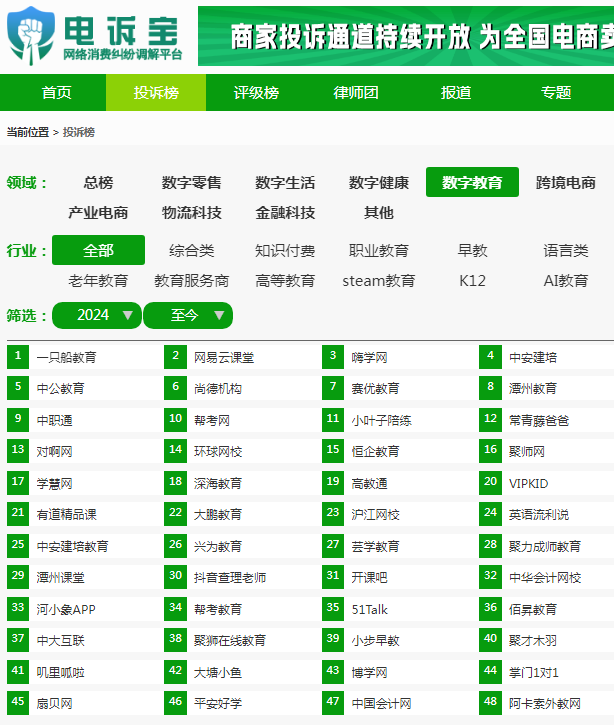
Task: Open rank 42 大塘小鱼
Action: 218,672
